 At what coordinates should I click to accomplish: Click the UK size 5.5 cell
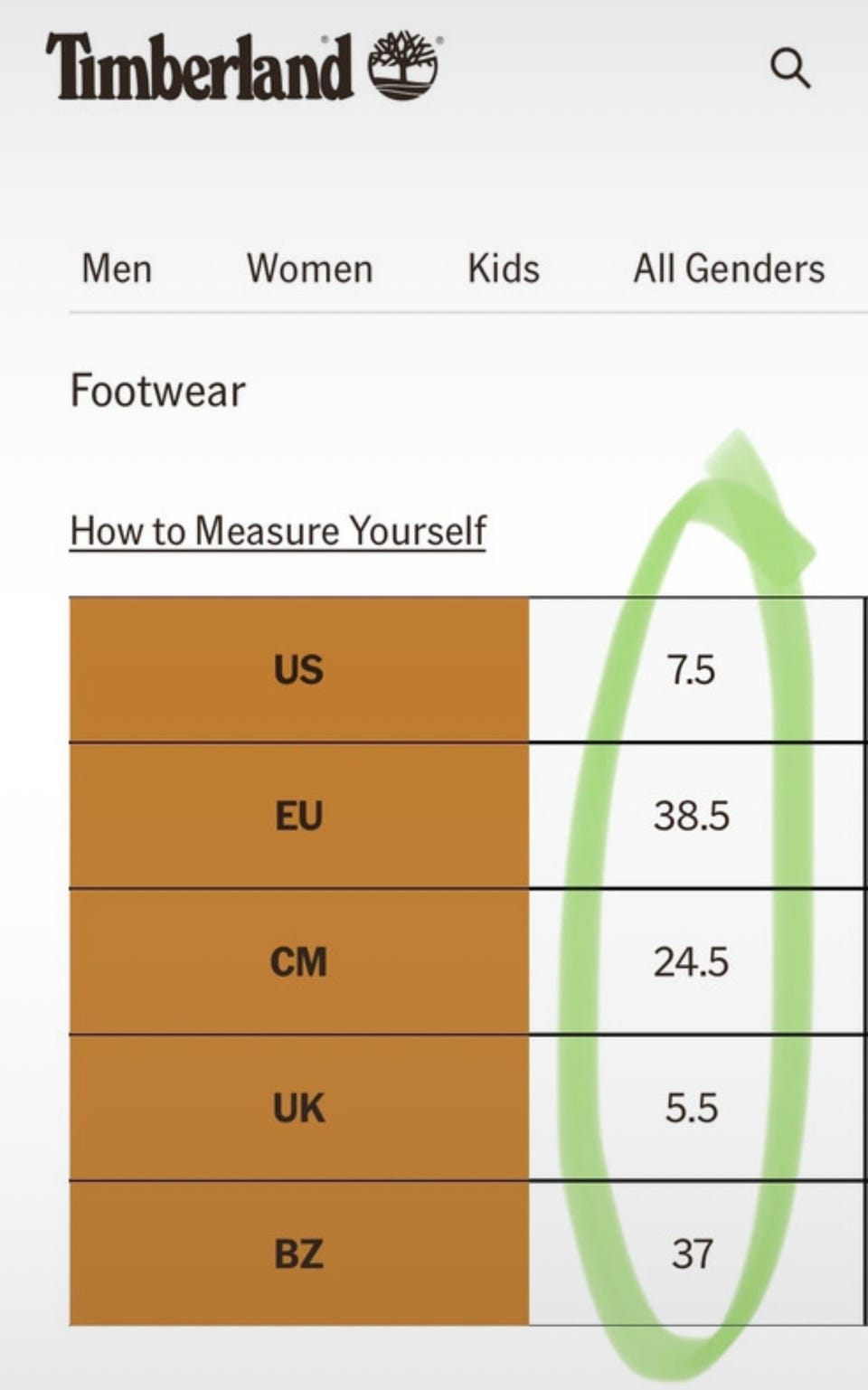tap(692, 1108)
